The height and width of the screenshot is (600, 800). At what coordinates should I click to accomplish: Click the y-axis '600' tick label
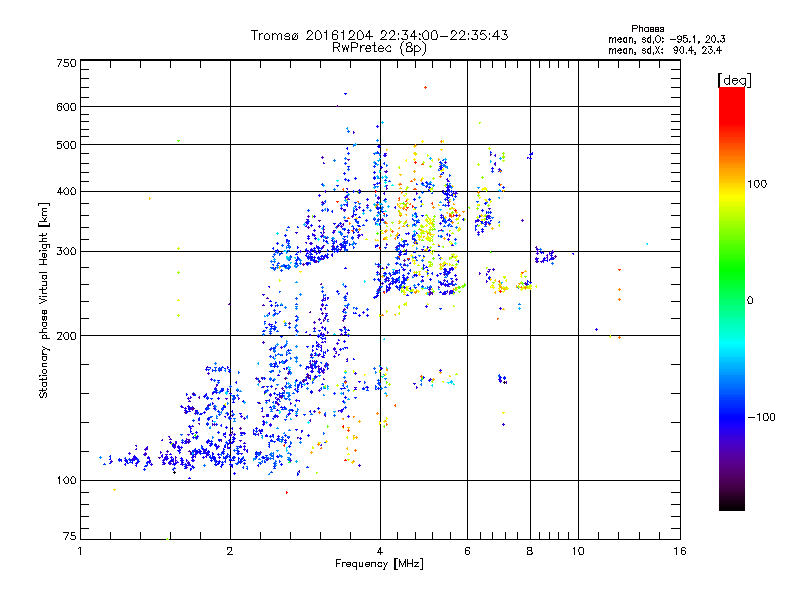pyautogui.click(x=66, y=107)
